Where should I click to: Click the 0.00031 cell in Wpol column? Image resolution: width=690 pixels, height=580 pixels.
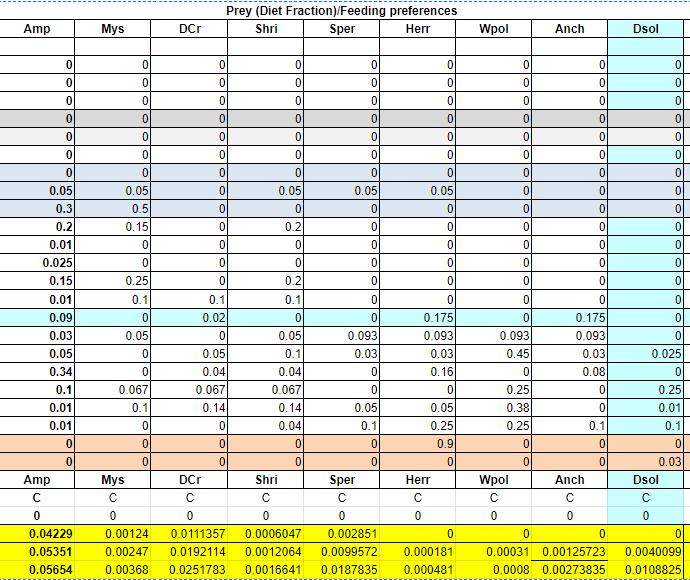click(x=494, y=552)
